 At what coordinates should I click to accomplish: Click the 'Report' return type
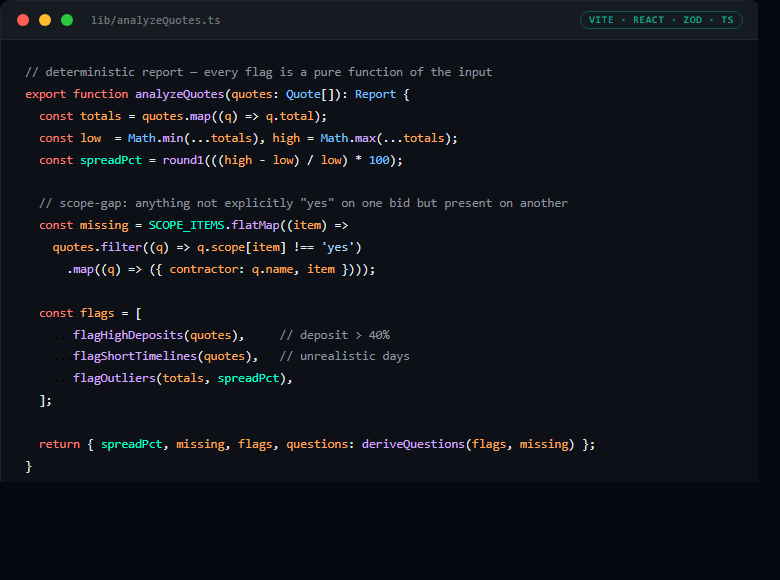pos(376,95)
